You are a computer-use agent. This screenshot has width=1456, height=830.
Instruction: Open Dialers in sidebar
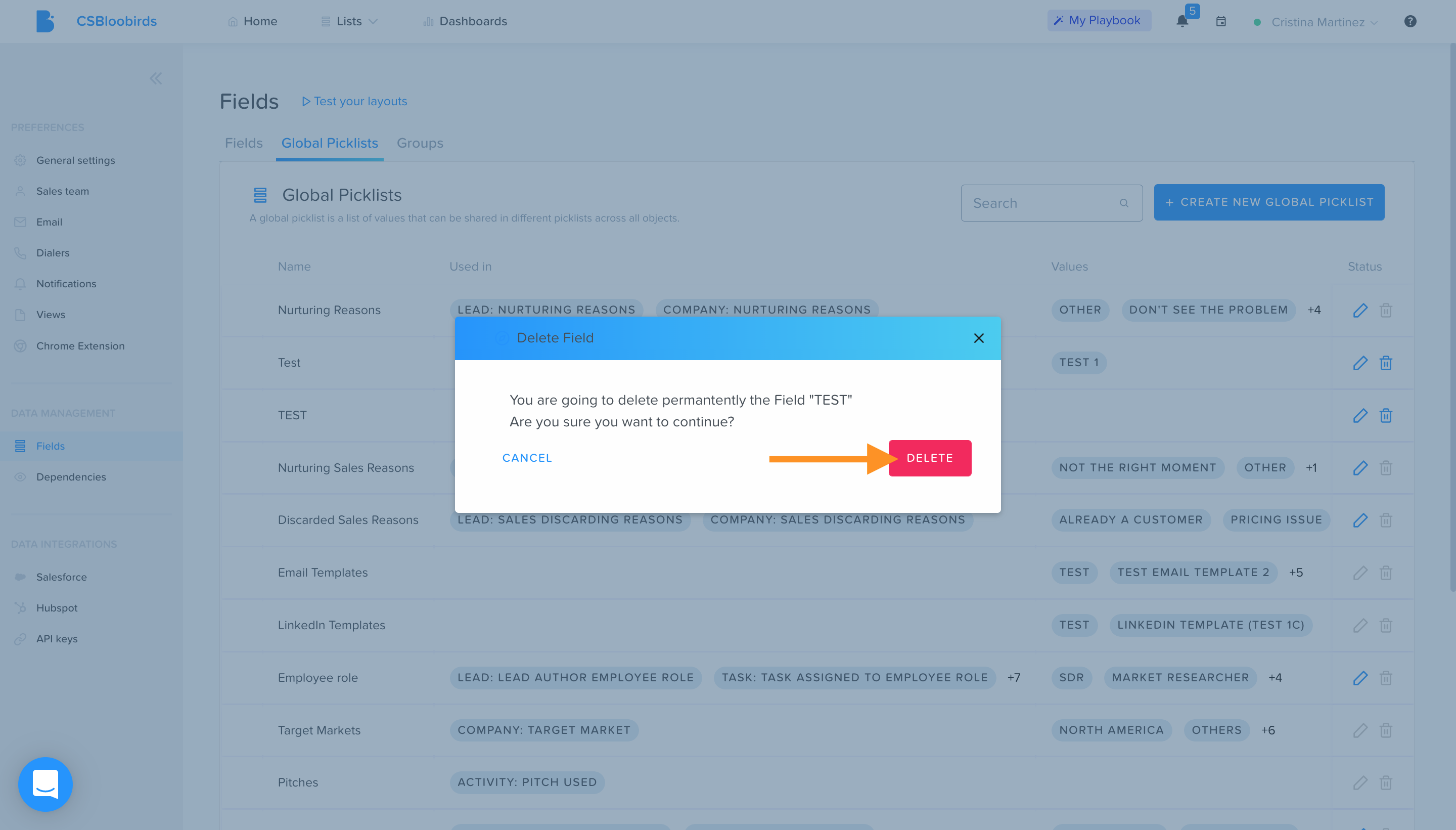coord(53,252)
